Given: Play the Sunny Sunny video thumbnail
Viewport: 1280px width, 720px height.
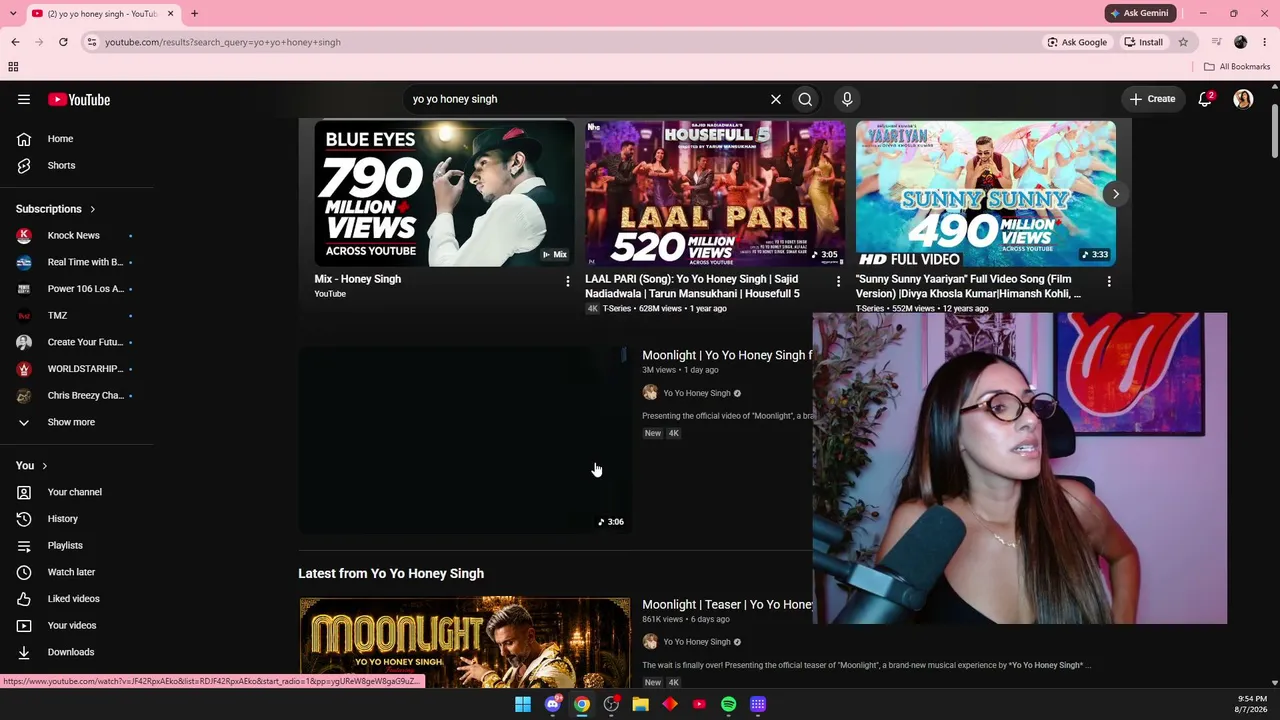Looking at the screenshot, I should pos(986,194).
